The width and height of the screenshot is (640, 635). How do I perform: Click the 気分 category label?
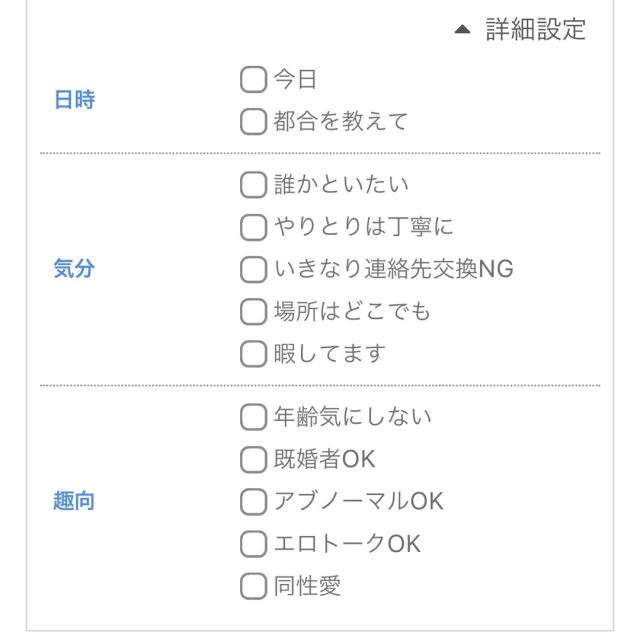(x=74, y=269)
